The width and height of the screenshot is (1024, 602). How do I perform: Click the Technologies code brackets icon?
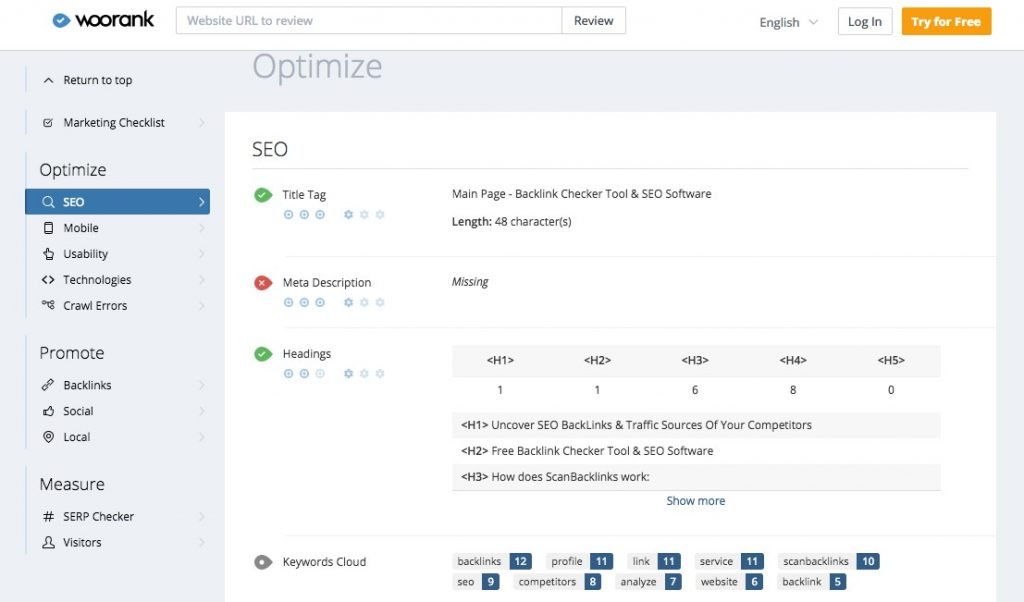pos(48,279)
